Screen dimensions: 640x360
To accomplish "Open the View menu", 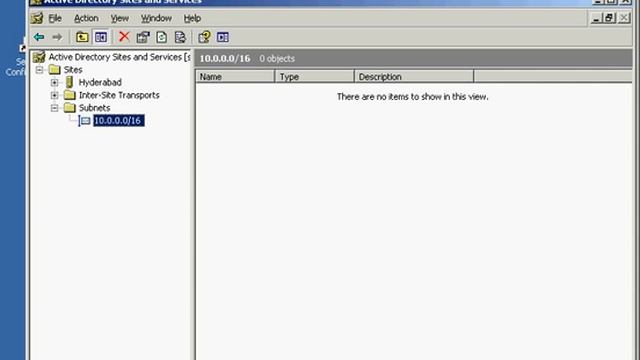I will tap(120, 18).
